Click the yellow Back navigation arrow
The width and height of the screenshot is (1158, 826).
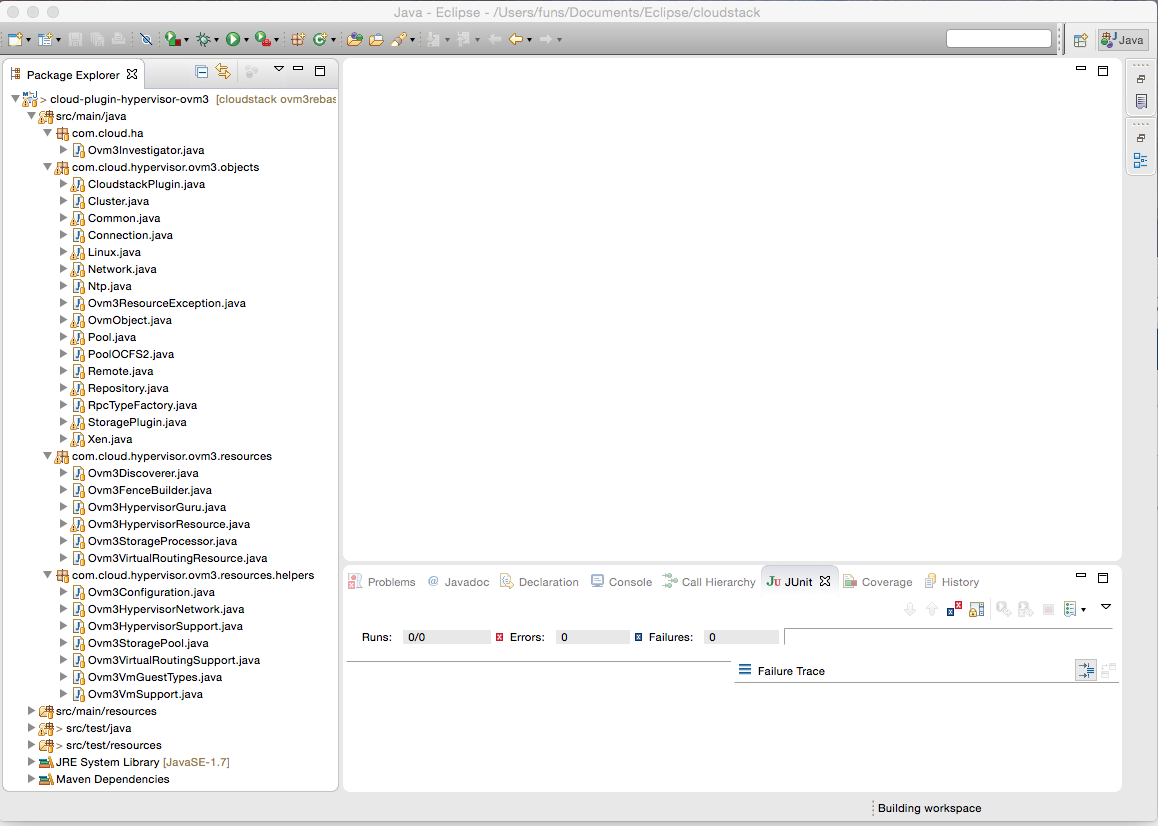point(515,39)
